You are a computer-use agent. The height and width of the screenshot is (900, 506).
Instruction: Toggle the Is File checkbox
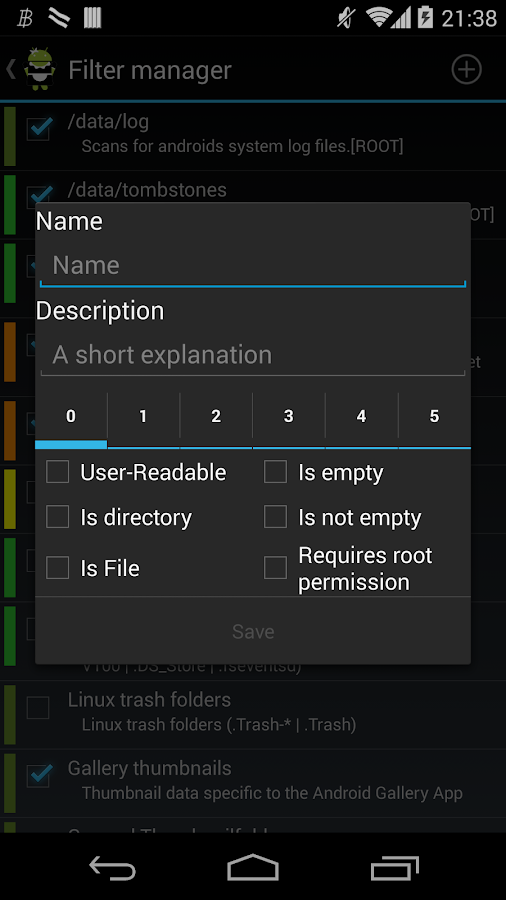pos(57,568)
